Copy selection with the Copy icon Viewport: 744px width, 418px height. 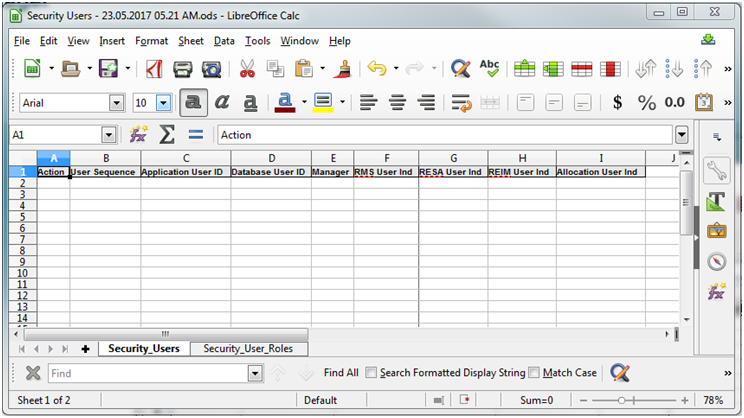275,69
